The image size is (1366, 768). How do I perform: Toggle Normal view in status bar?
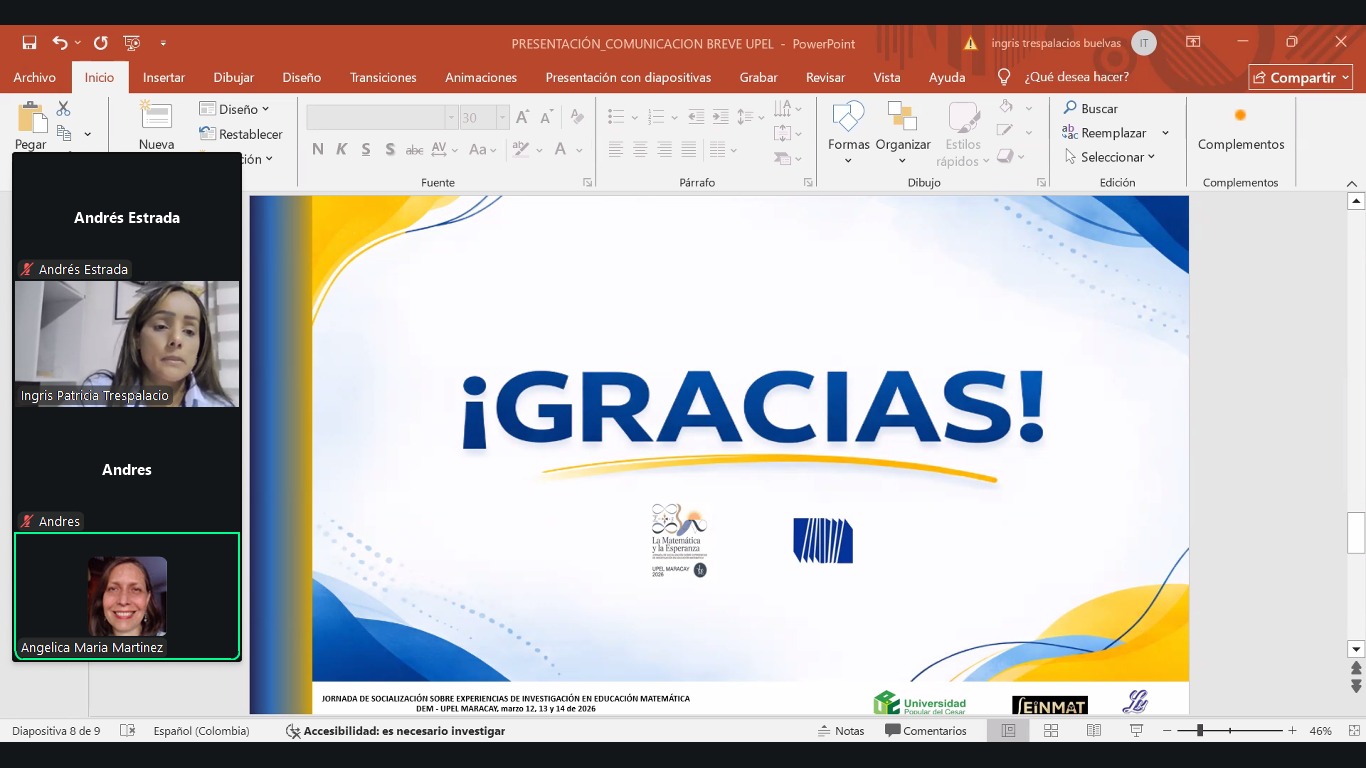1008,731
